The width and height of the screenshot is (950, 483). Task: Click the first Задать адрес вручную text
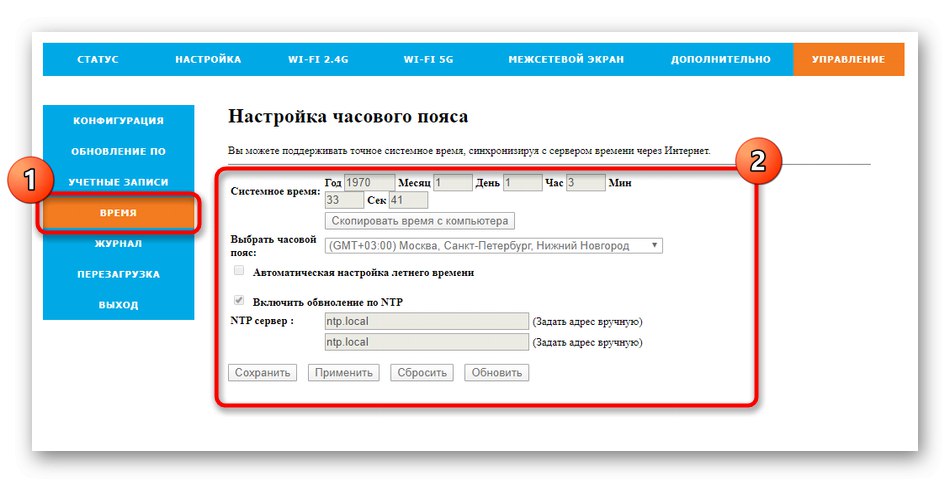[587, 322]
